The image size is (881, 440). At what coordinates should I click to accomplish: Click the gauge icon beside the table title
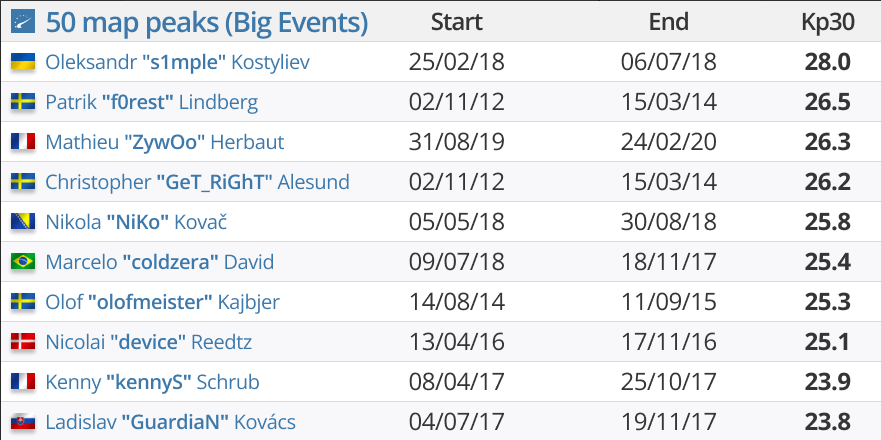click(x=23, y=21)
